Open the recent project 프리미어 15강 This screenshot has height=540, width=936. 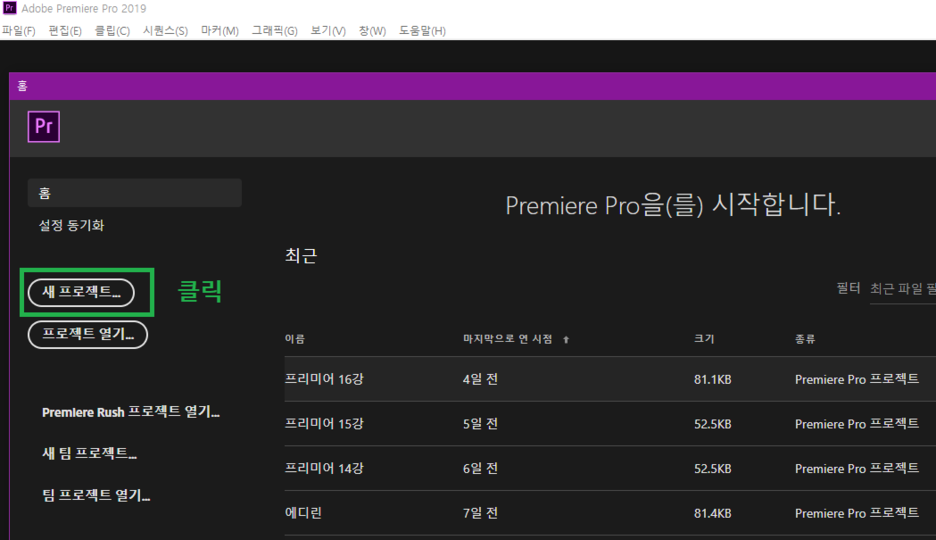coord(324,424)
